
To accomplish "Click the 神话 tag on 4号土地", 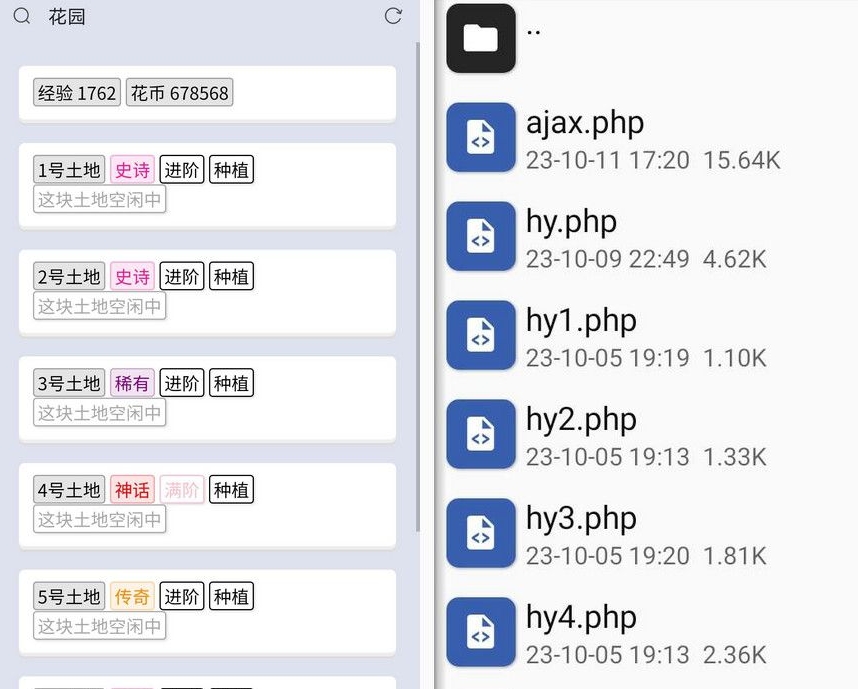I will click(x=132, y=490).
